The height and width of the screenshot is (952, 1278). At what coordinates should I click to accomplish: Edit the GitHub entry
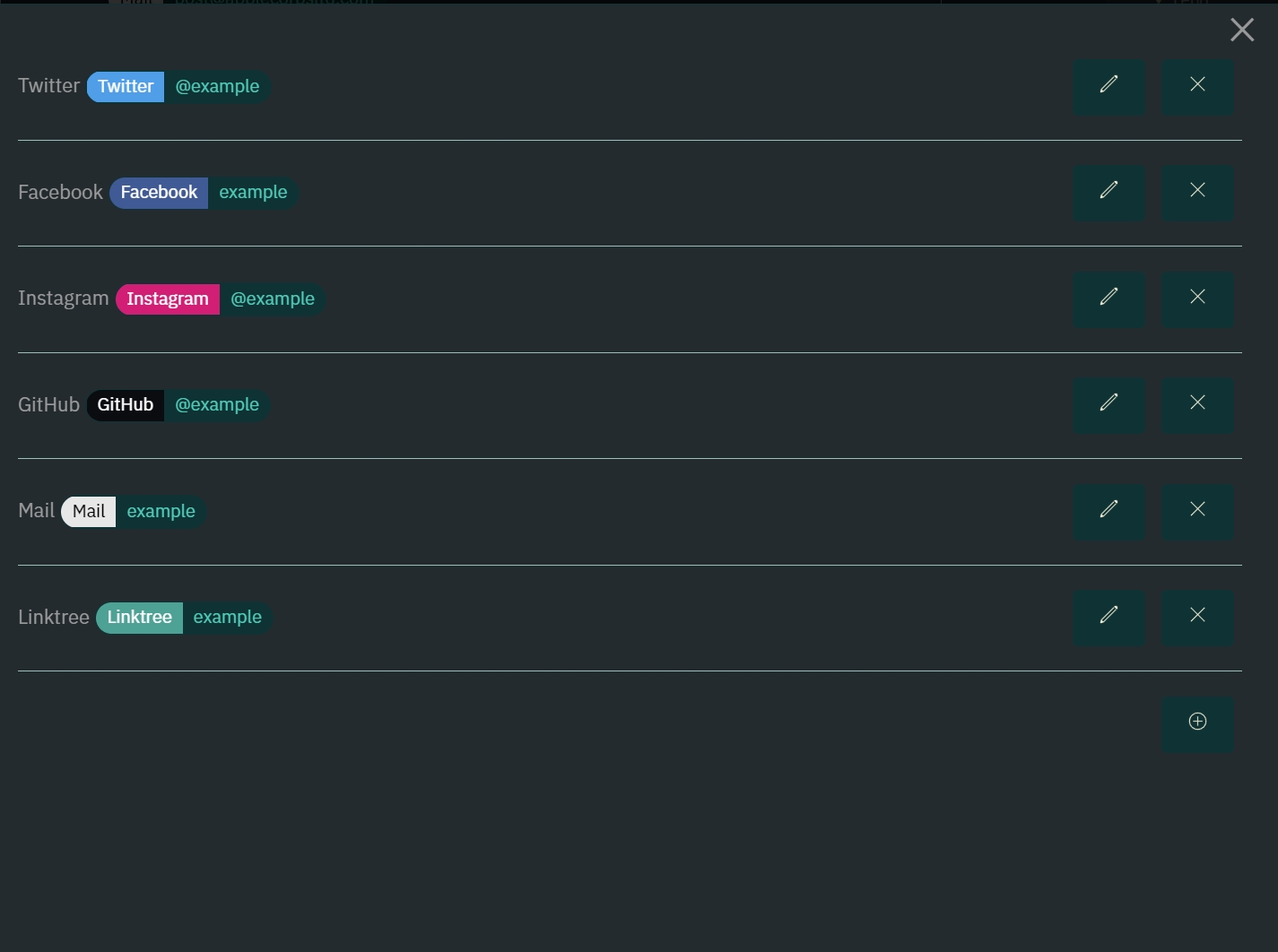click(x=1108, y=405)
